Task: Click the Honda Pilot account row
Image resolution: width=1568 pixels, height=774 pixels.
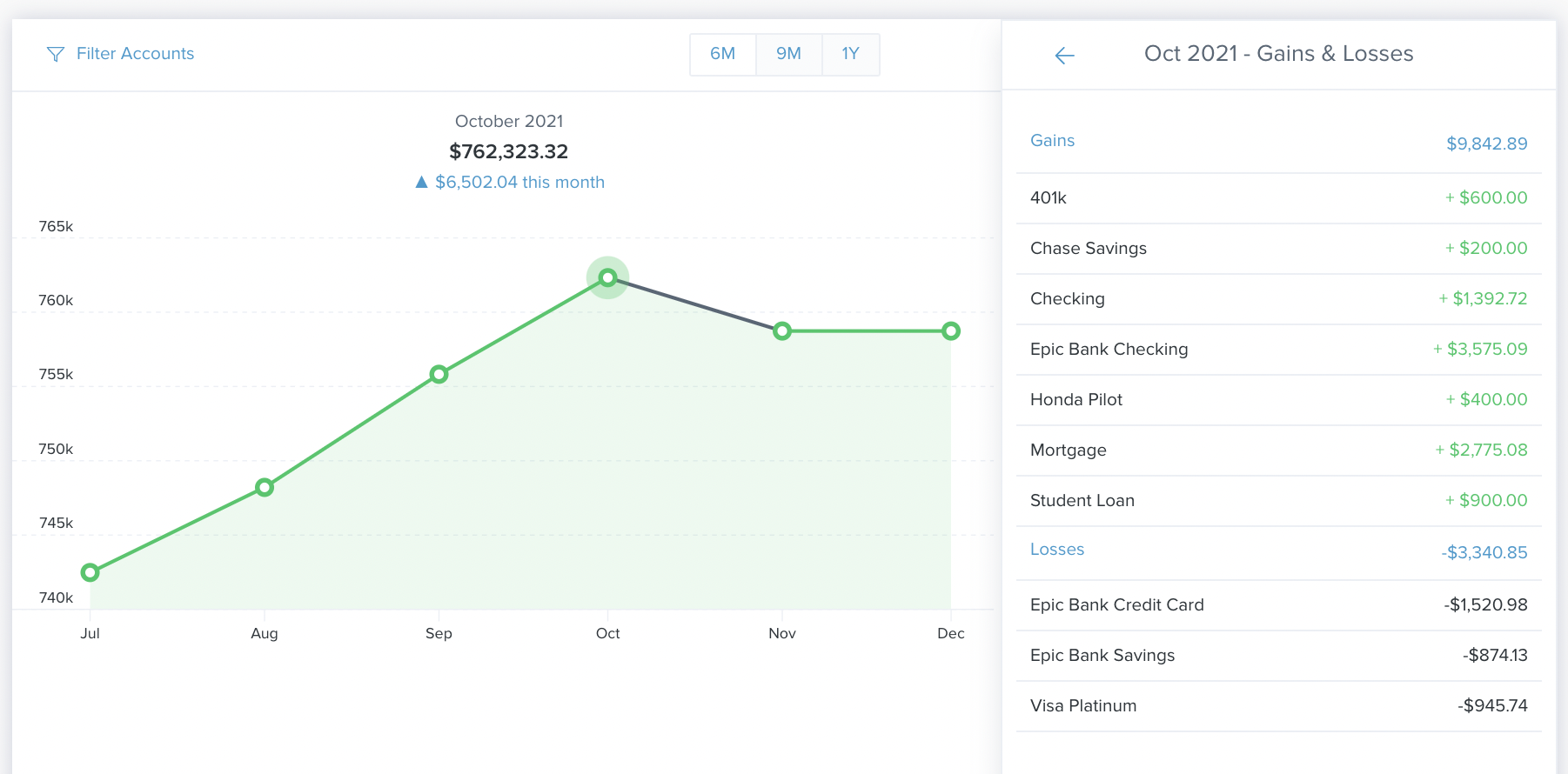Action: pos(1277,400)
